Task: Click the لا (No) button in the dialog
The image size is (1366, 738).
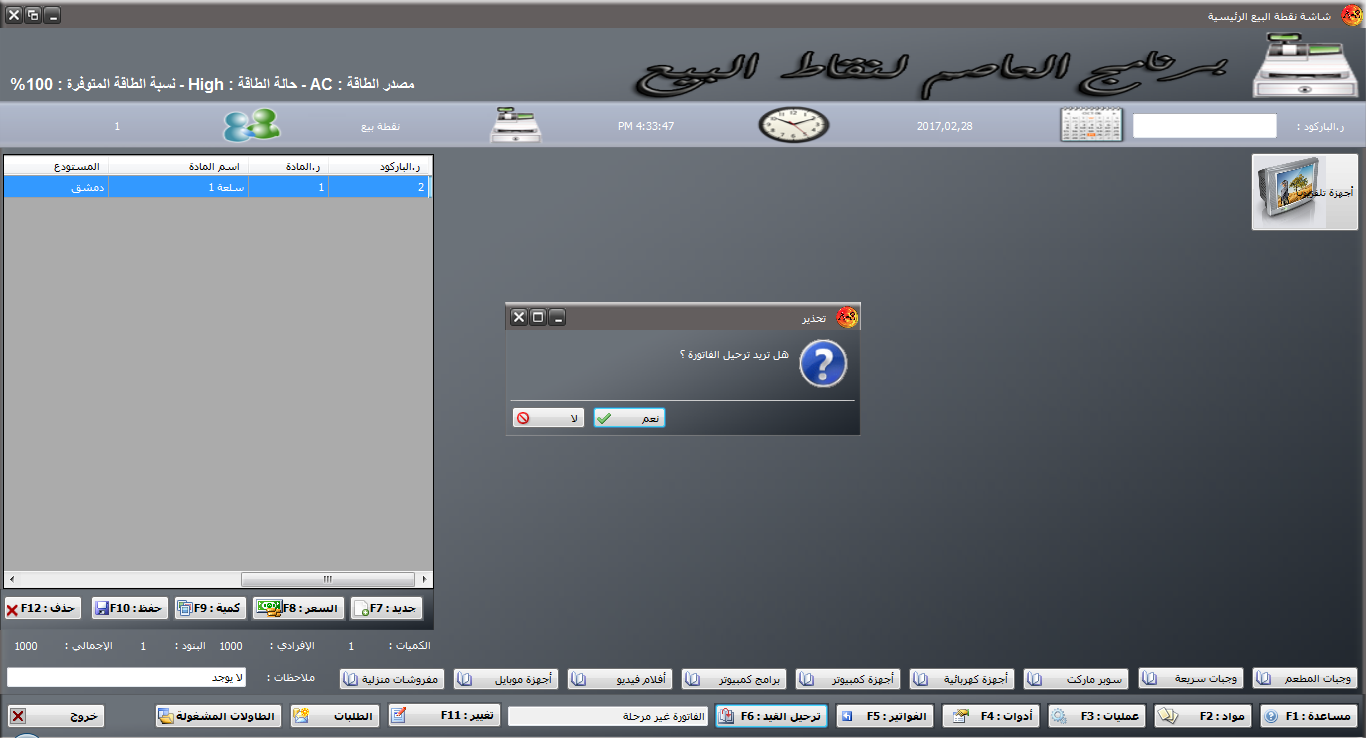Action: [x=548, y=418]
